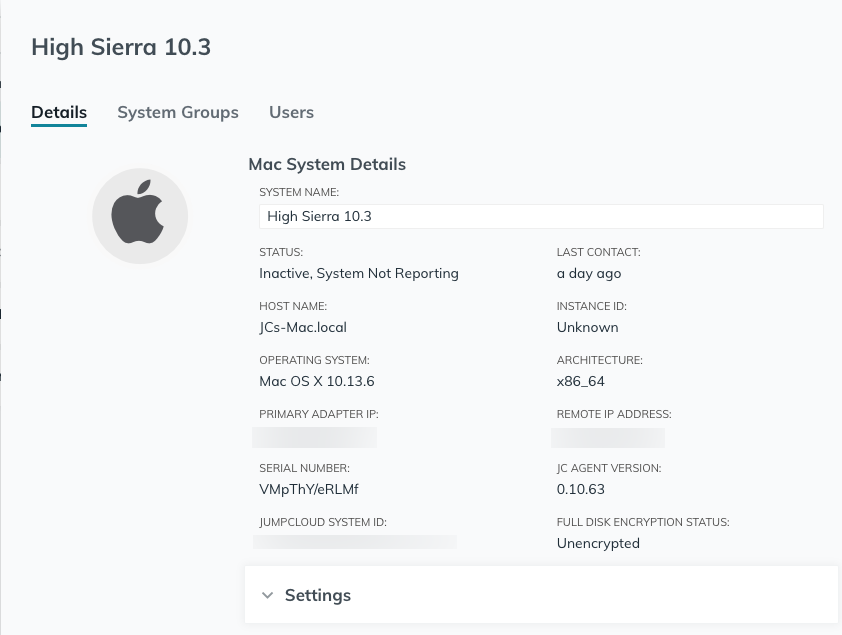Click the HOST NAME field label

pyautogui.click(x=293, y=306)
